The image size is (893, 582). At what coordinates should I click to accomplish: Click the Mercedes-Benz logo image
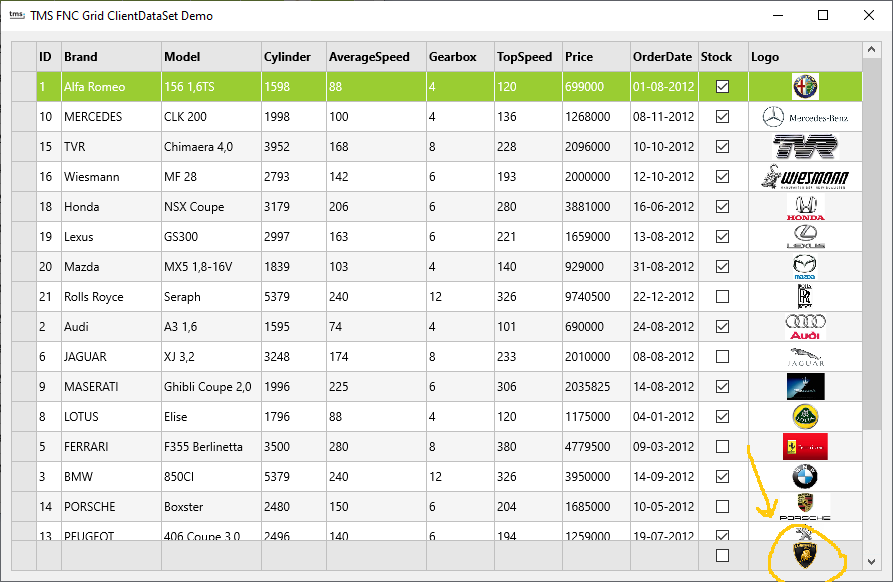[x=805, y=117]
